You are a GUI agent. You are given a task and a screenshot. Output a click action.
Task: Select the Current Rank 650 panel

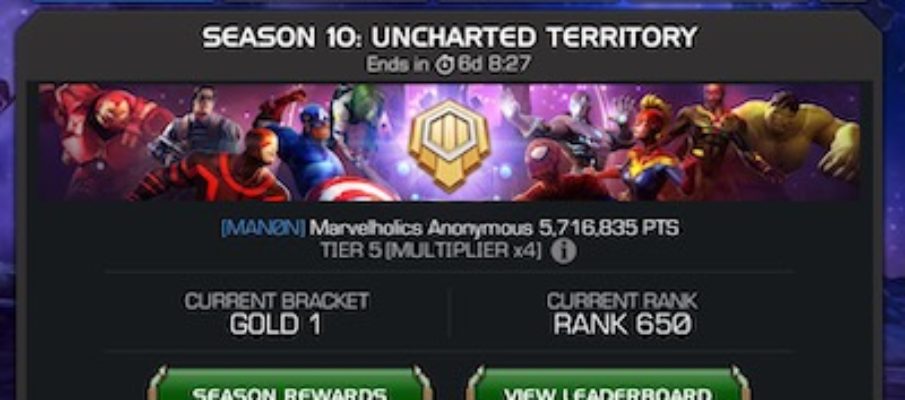[622, 313]
